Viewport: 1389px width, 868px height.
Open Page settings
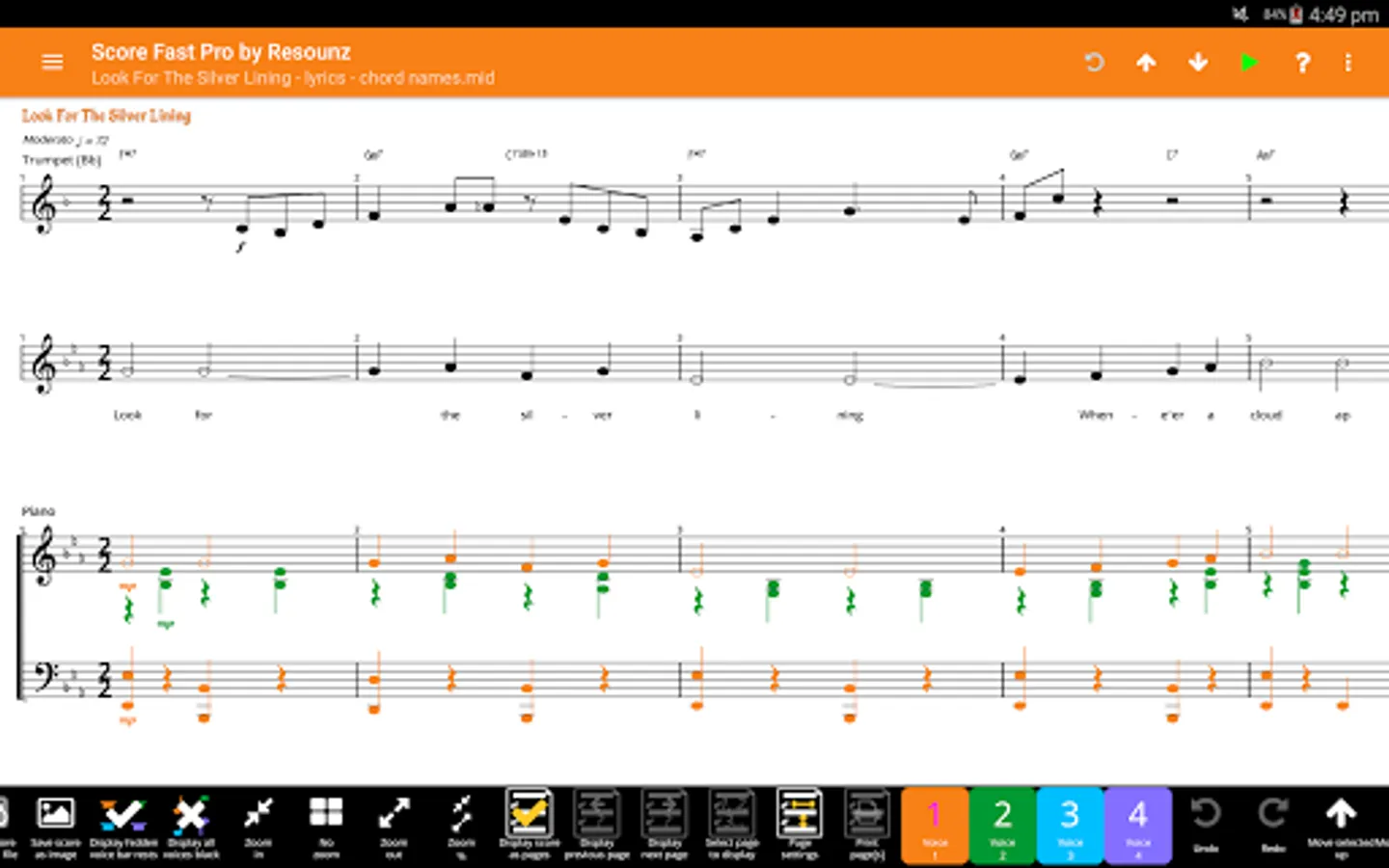pos(800,826)
